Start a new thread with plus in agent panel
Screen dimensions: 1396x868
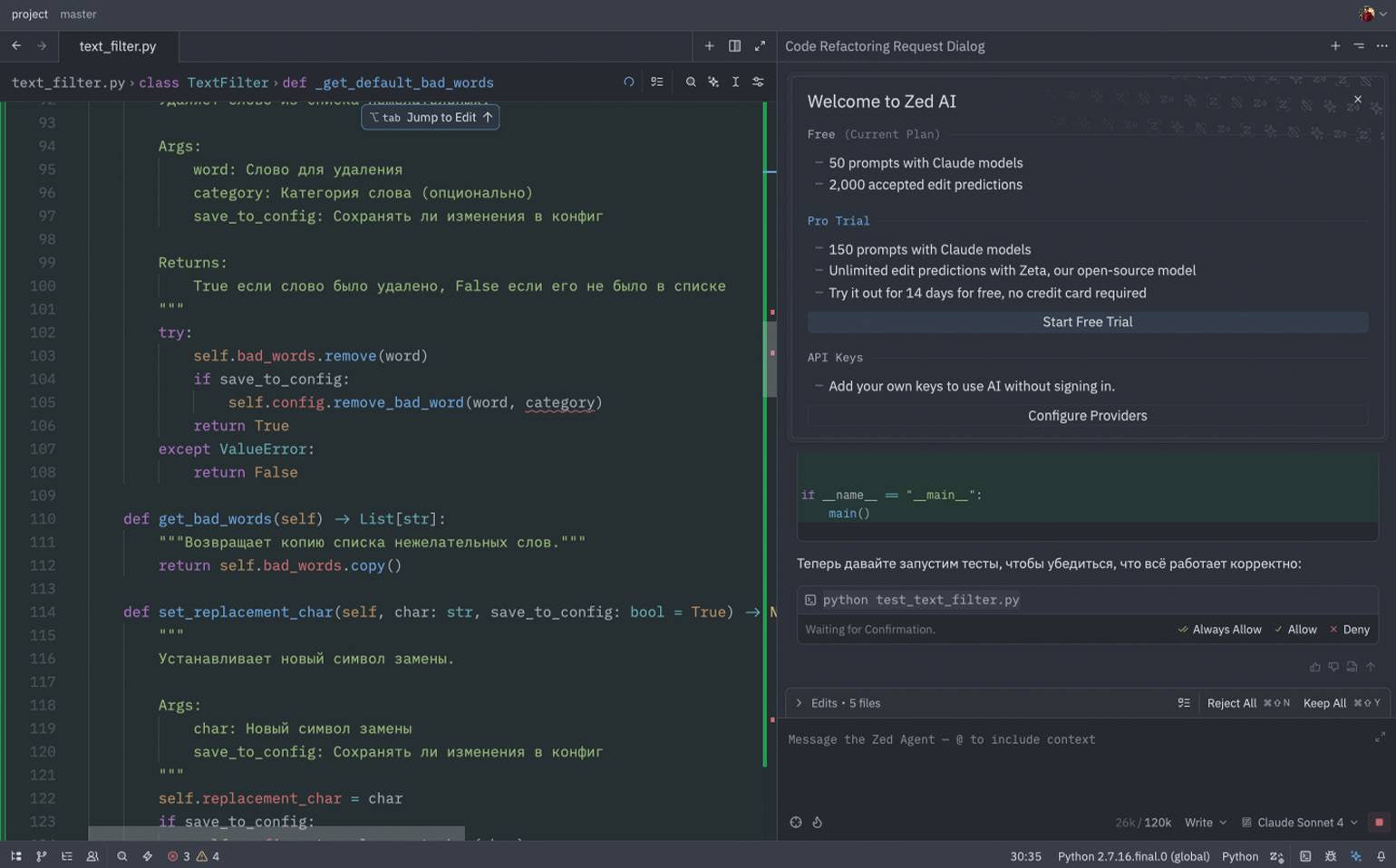pyautogui.click(x=1335, y=45)
